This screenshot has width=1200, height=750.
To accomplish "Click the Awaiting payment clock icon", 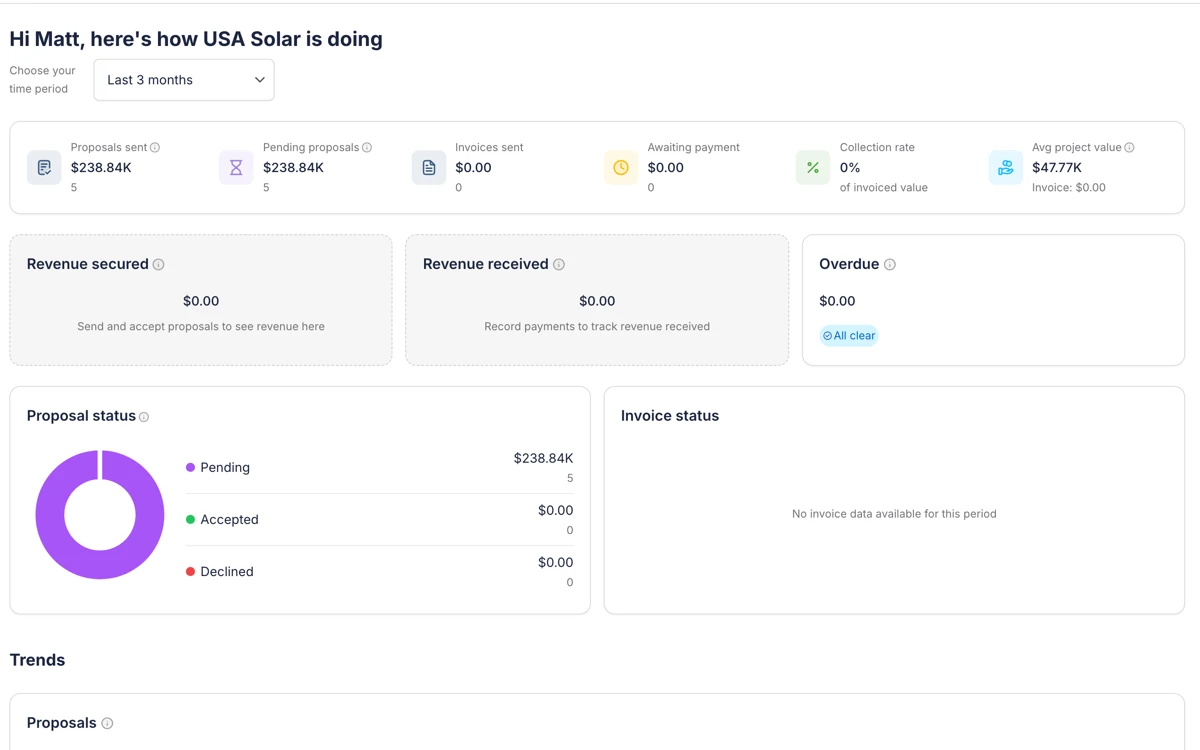I will 621,168.
